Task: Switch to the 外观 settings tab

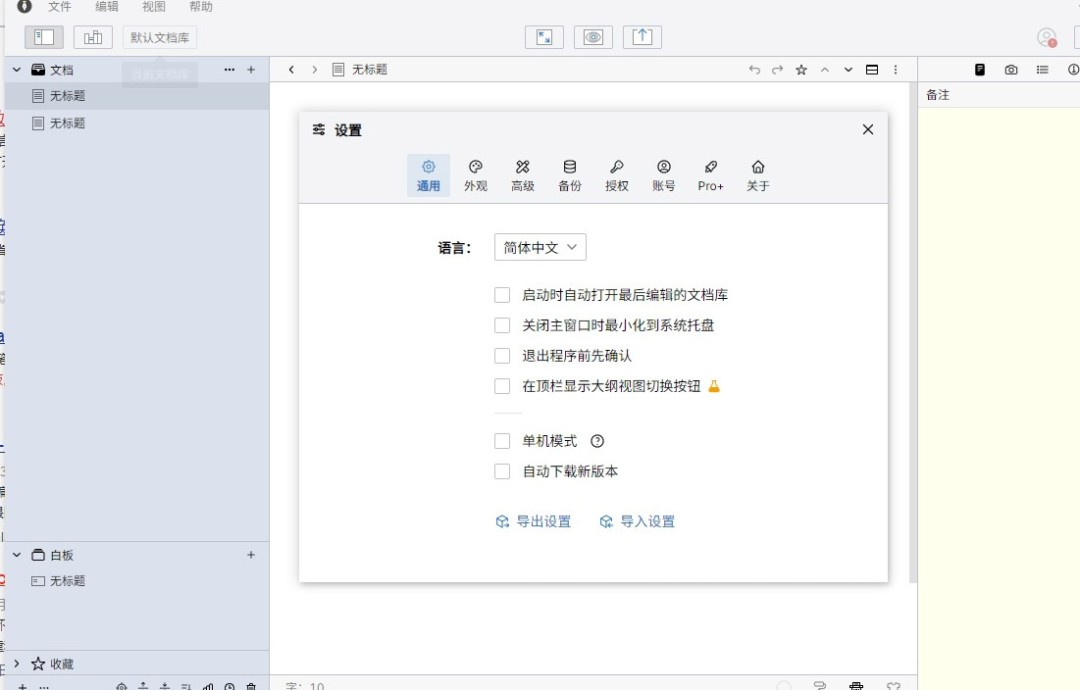Action: coord(475,174)
